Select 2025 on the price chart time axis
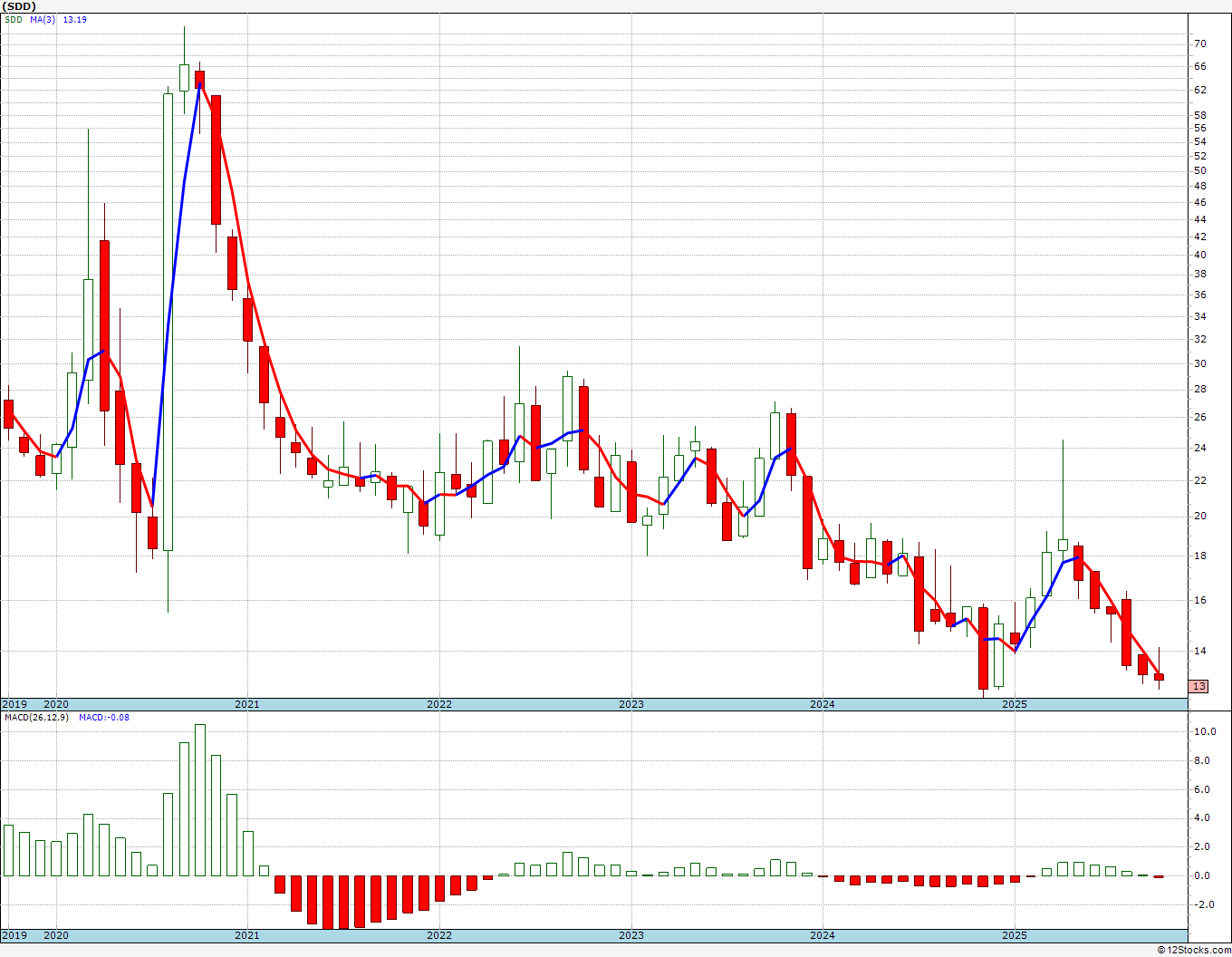Image resolution: width=1232 pixels, height=957 pixels. [x=1015, y=704]
